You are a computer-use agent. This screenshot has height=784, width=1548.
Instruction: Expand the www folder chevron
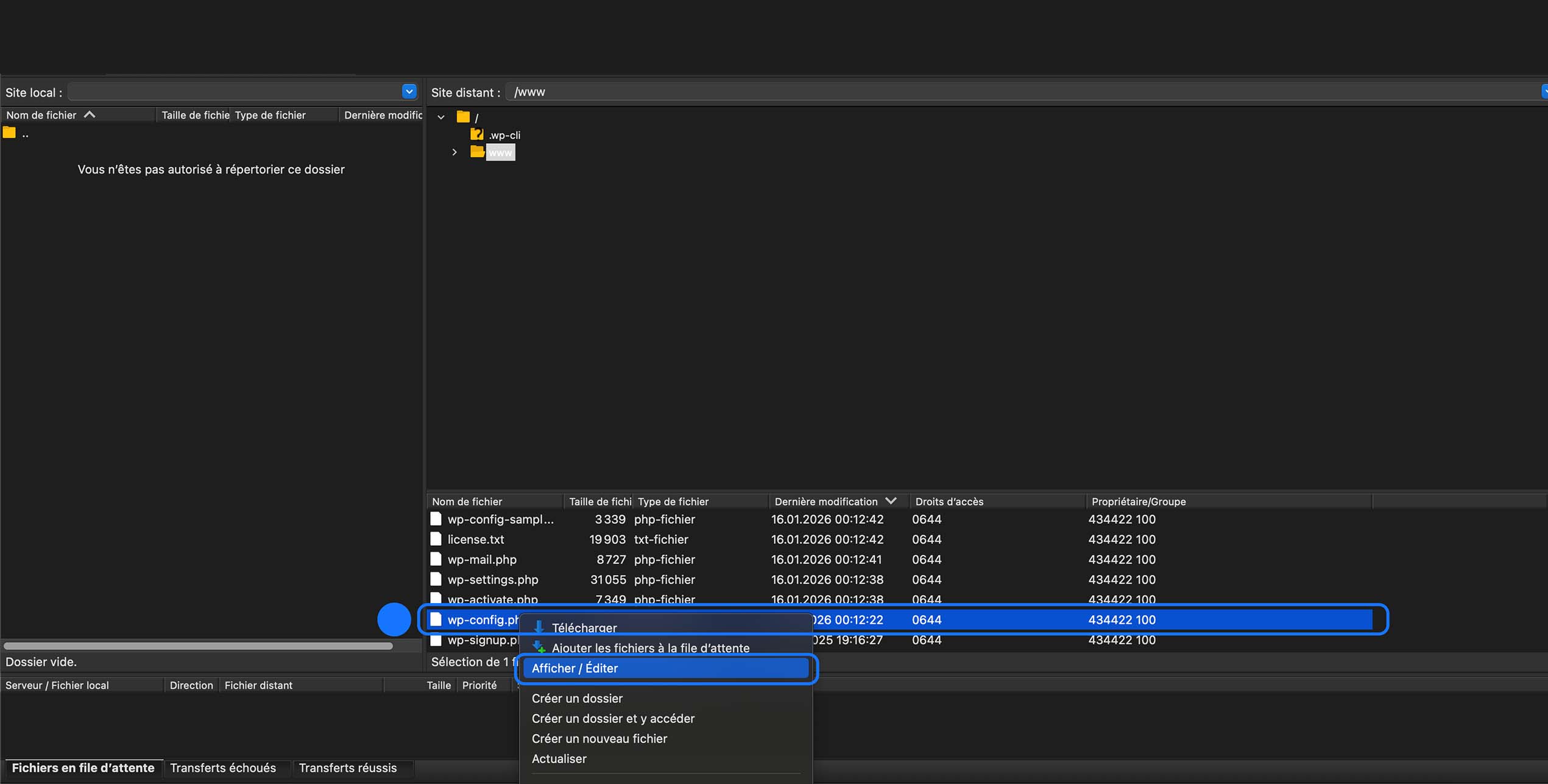click(x=454, y=152)
